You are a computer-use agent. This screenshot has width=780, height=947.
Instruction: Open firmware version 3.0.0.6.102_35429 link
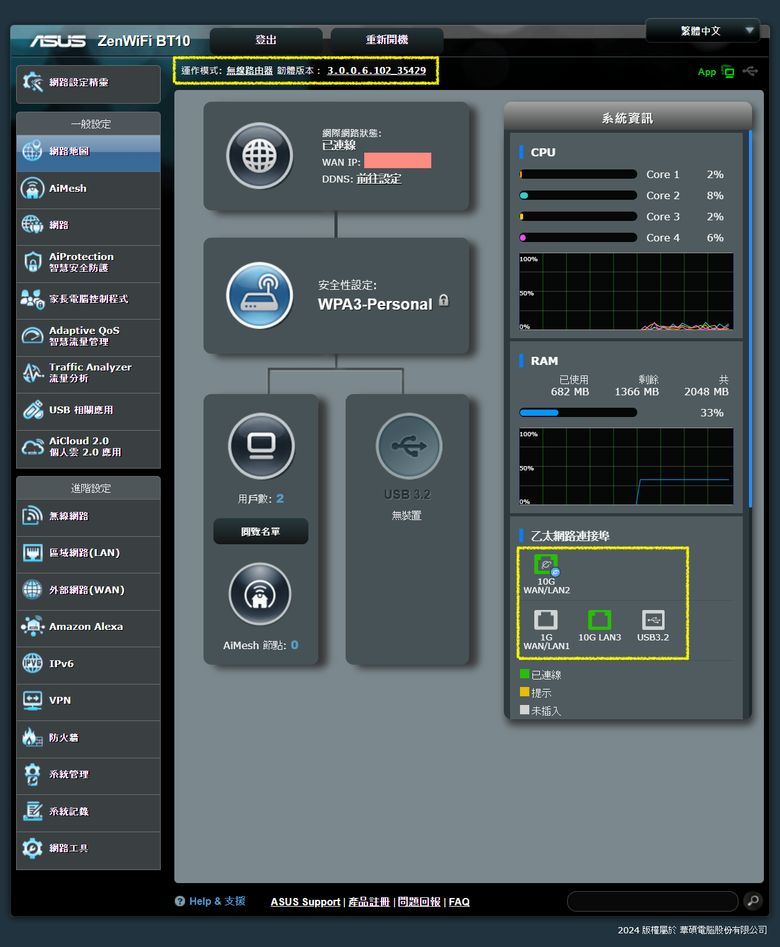click(x=376, y=71)
